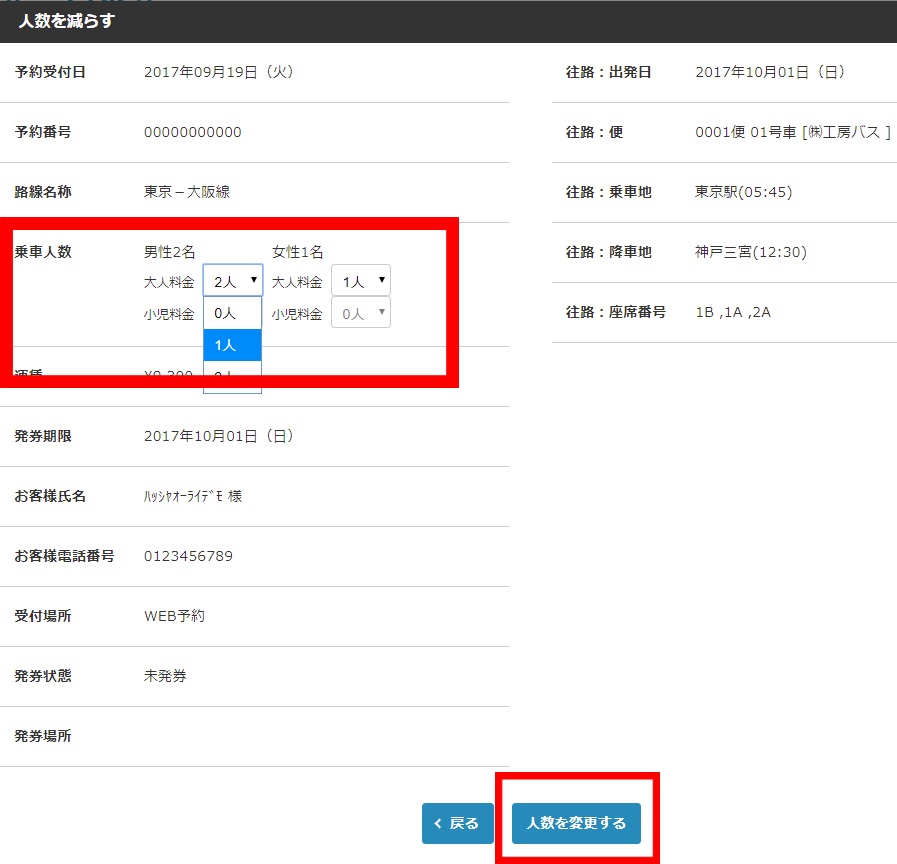Click the back chevron icon in 戻る button
897x864 pixels.
coord(438,824)
